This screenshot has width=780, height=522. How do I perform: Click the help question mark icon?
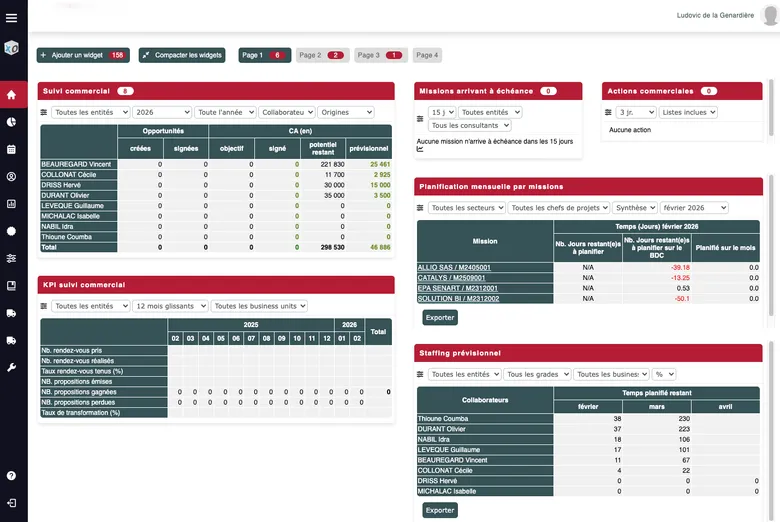click(12, 475)
